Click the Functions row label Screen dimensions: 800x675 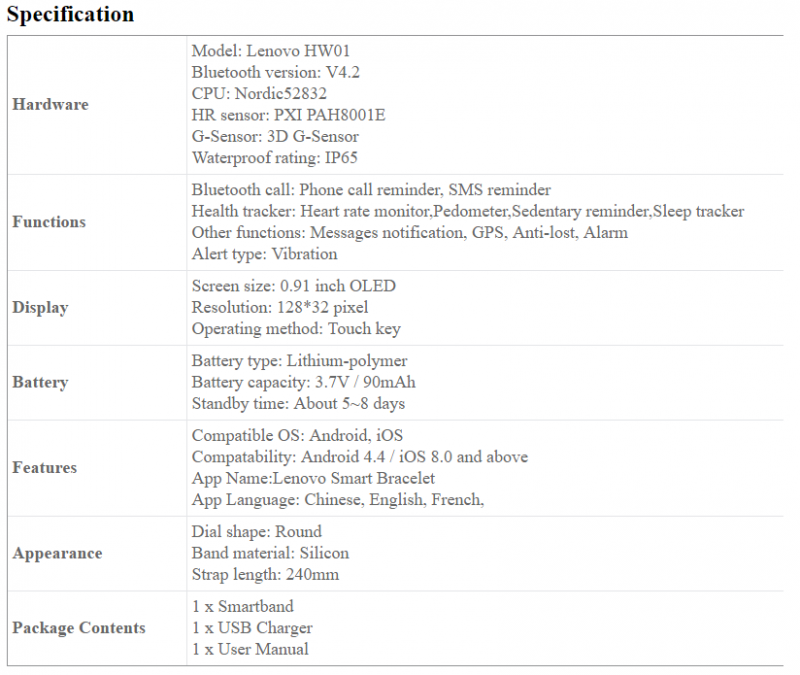click(x=49, y=222)
